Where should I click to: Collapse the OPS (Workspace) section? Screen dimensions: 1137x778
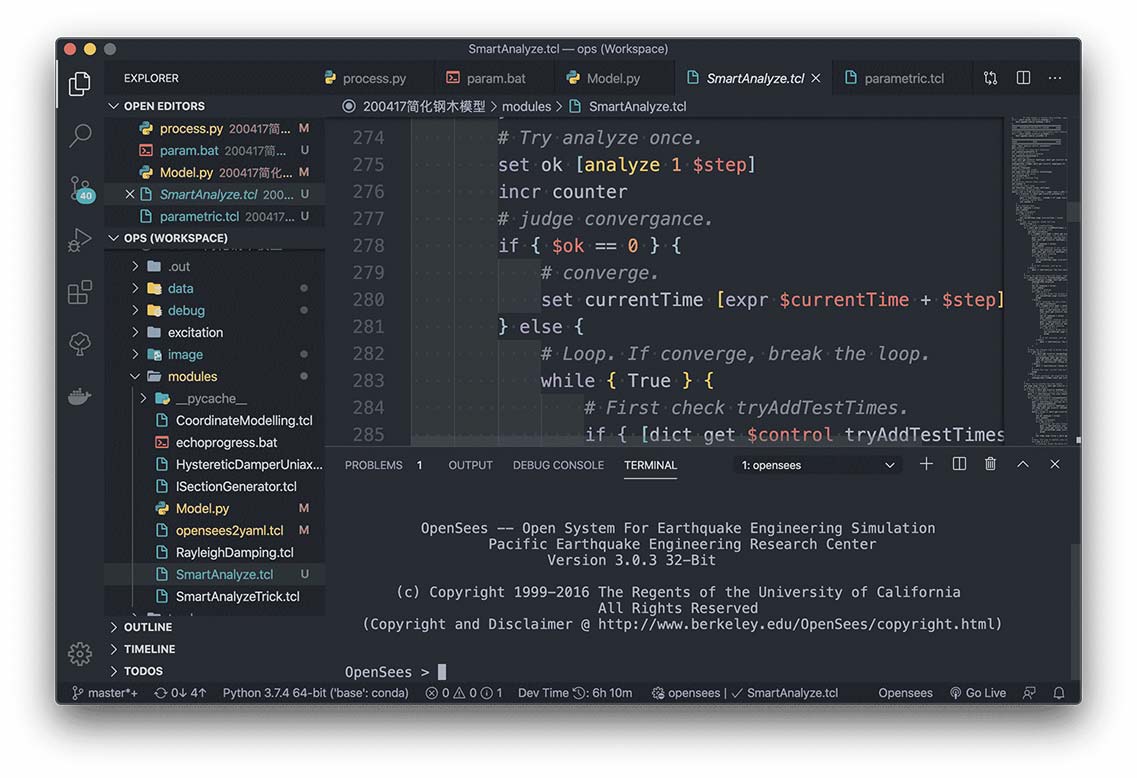click(215, 238)
